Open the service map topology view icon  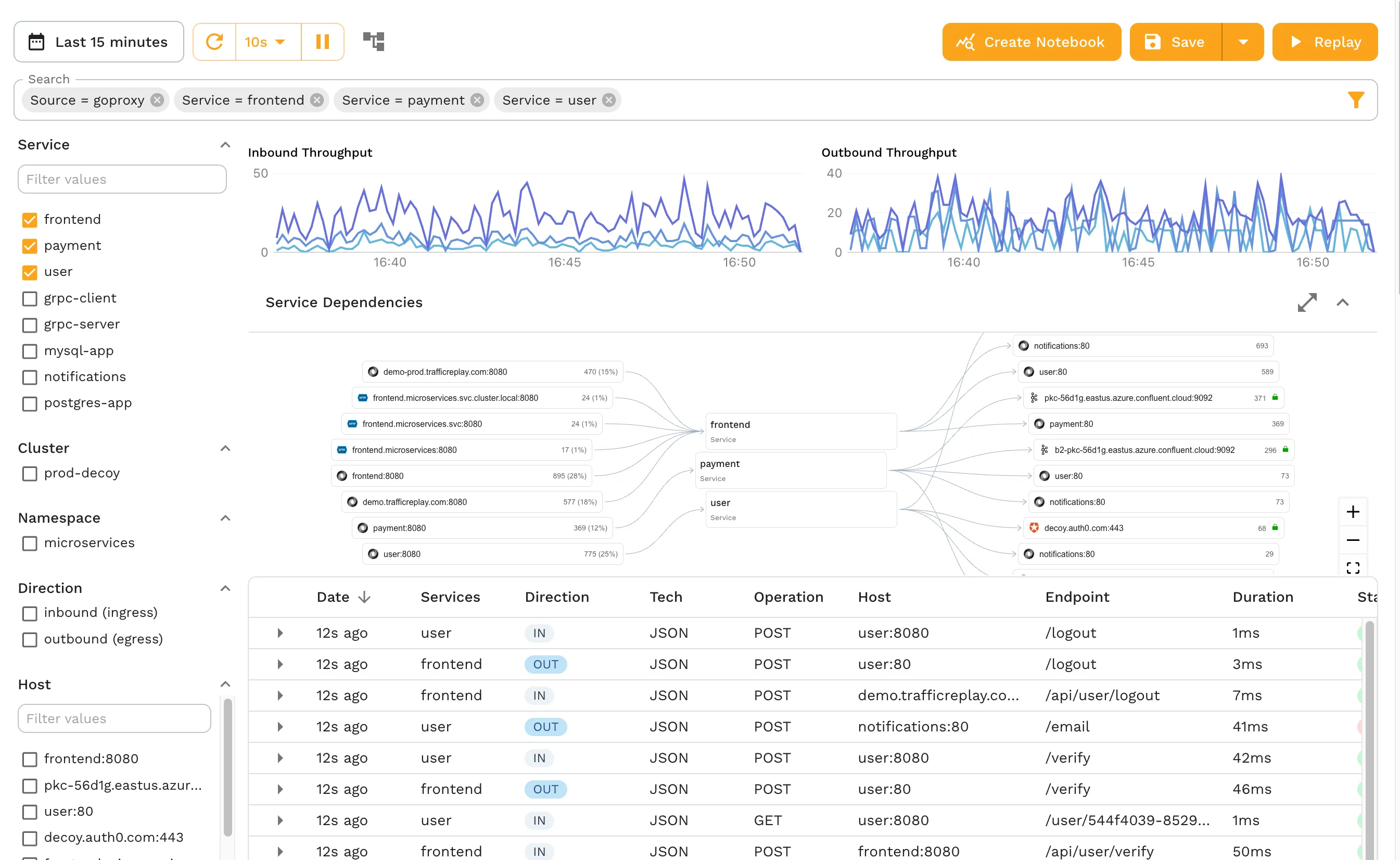373,42
